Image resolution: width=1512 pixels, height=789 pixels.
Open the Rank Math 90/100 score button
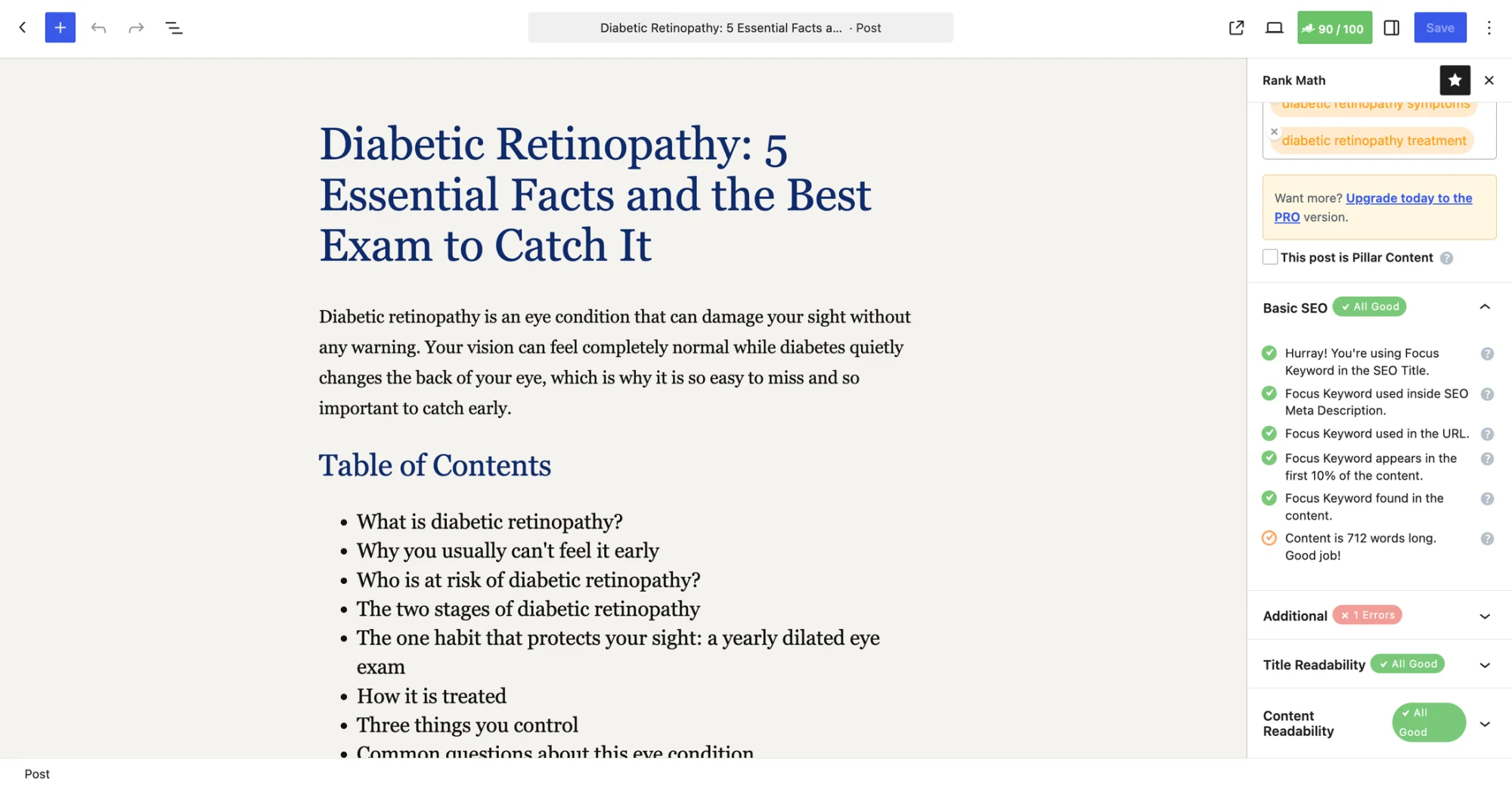(x=1334, y=28)
